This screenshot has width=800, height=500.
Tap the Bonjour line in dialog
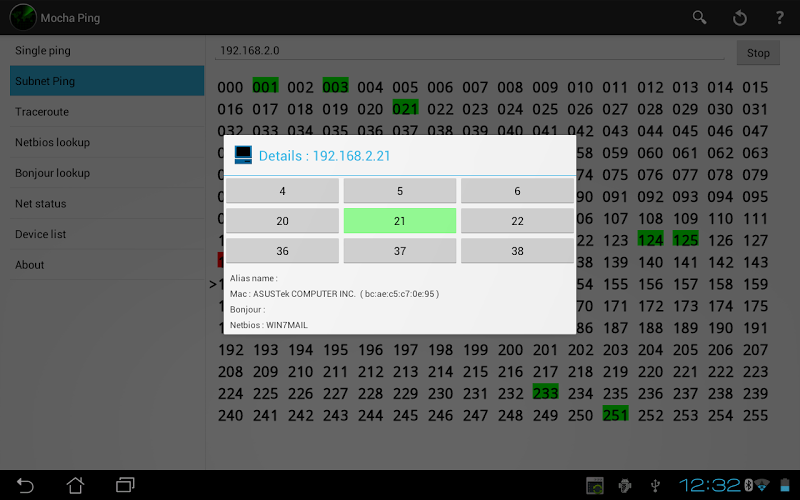coord(247,310)
